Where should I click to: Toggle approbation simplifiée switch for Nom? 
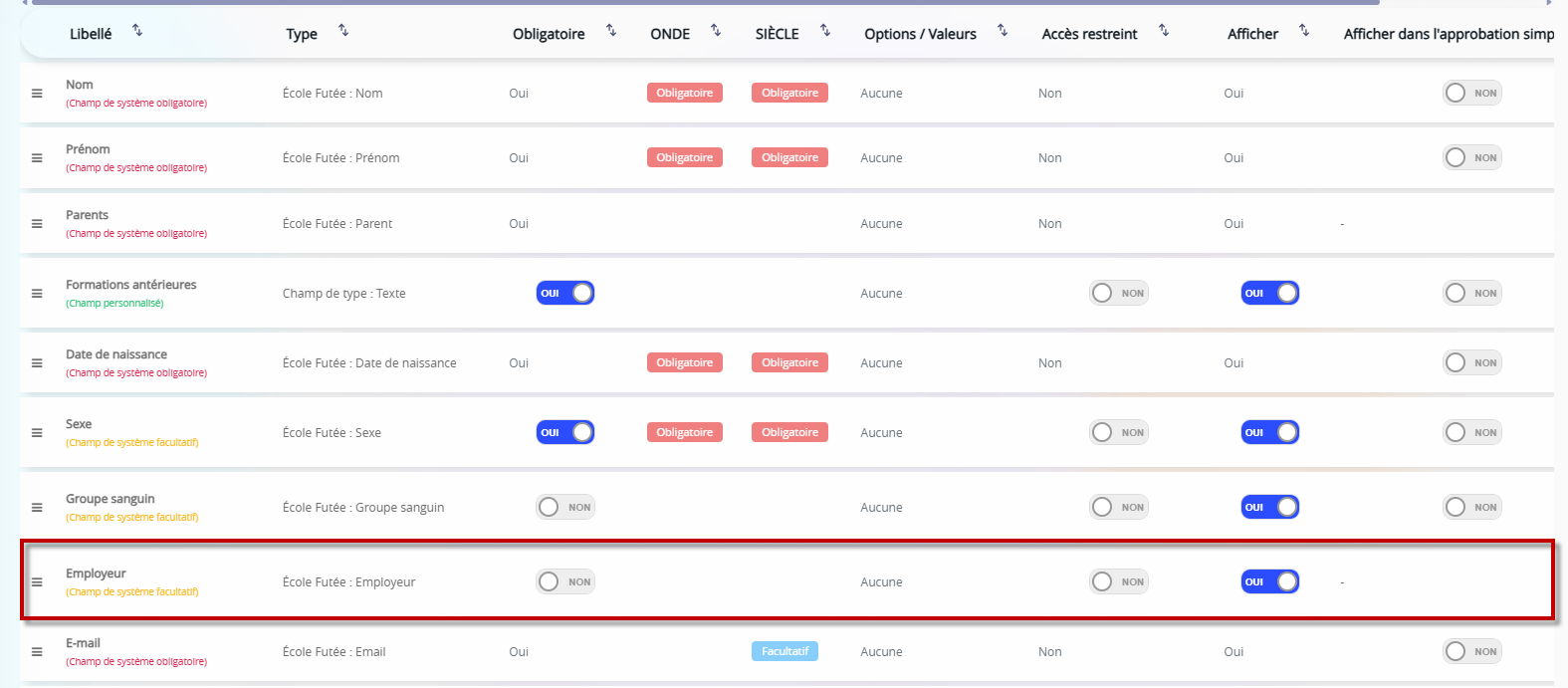(x=1472, y=93)
